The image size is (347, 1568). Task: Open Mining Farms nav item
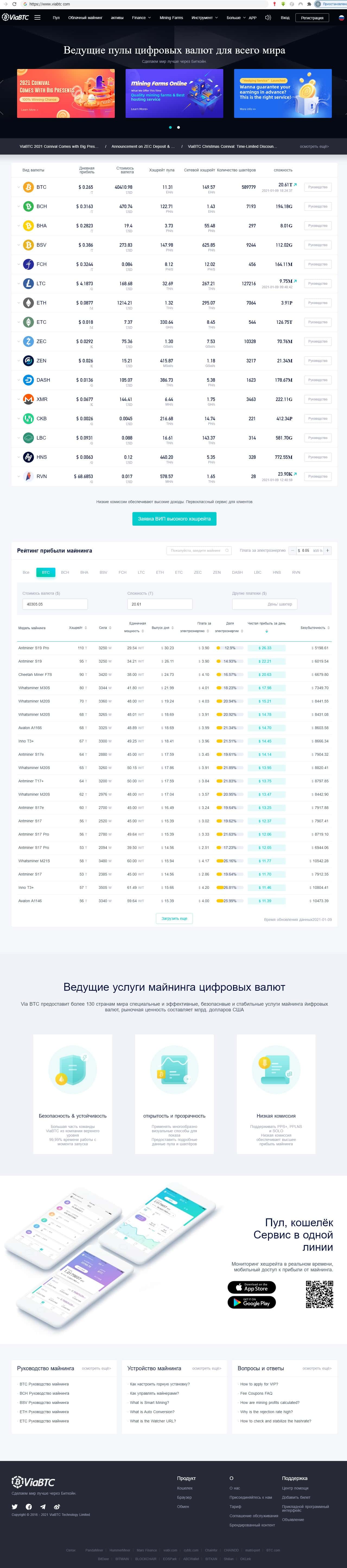[x=171, y=18]
